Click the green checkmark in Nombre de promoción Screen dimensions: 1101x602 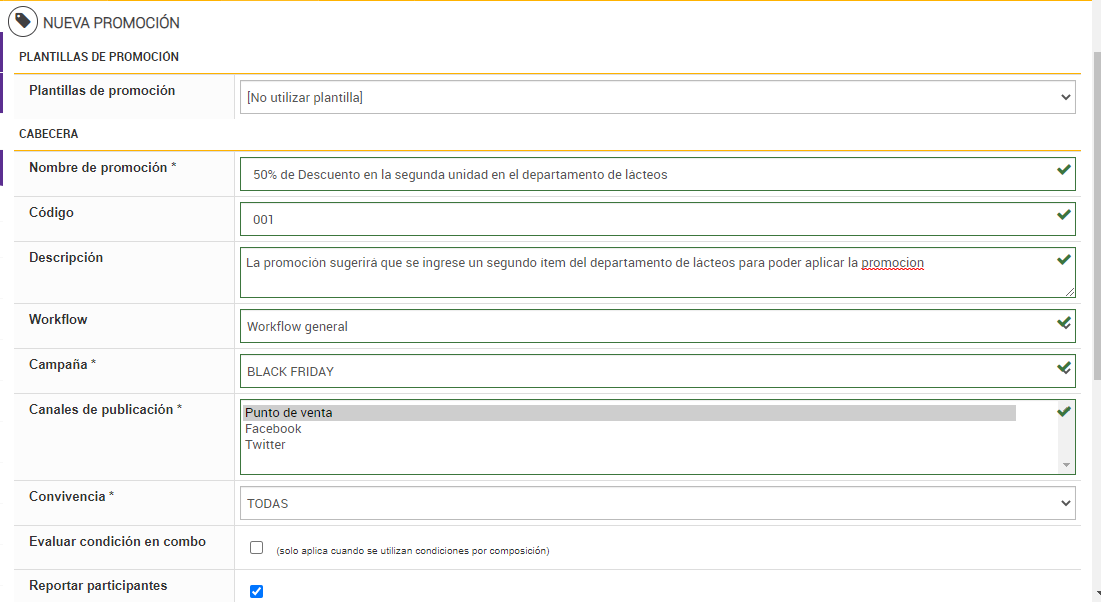[1064, 170]
